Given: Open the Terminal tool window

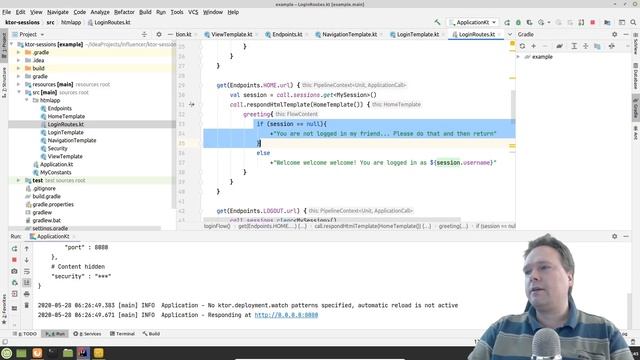Looking at the screenshot, I should coord(122,334).
